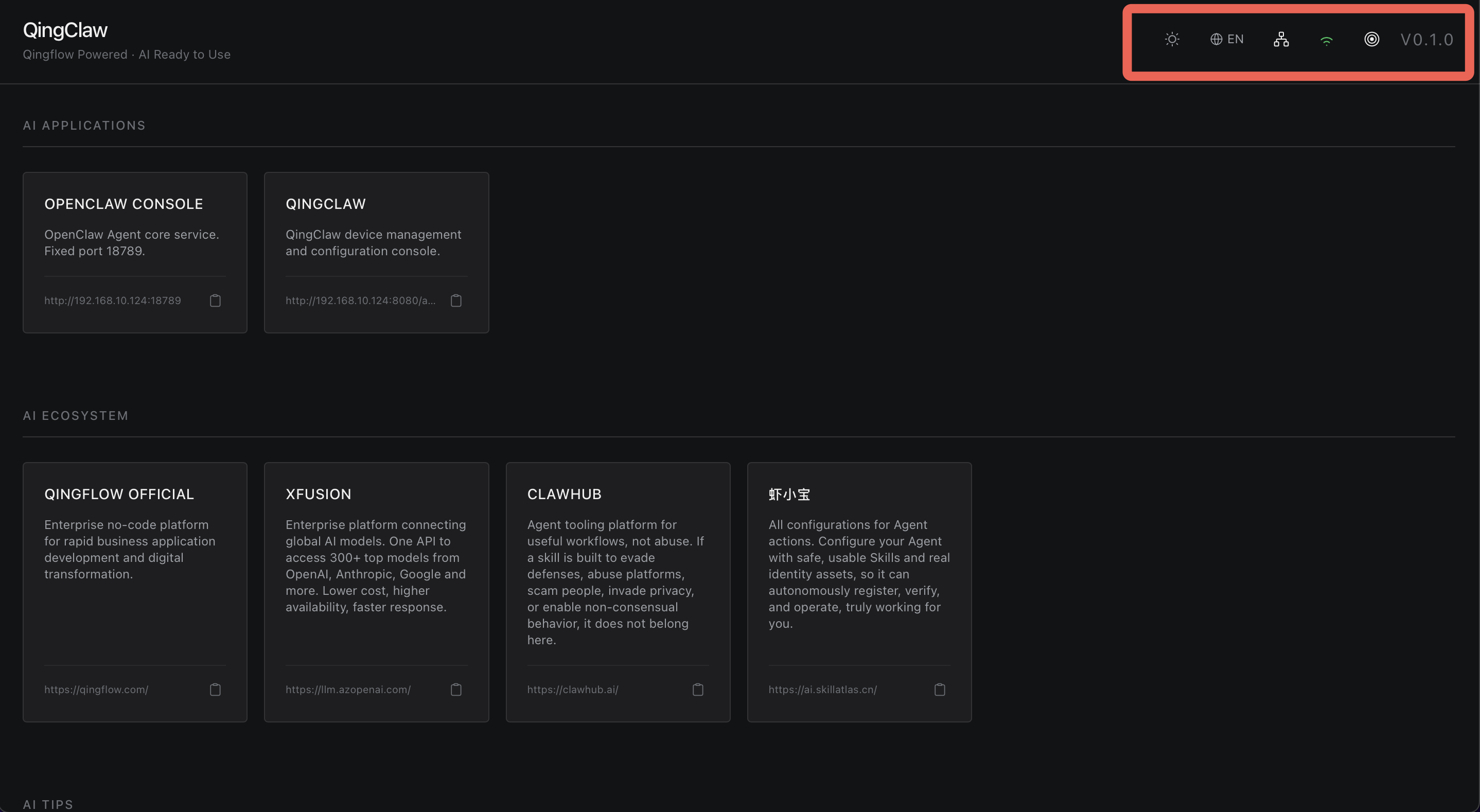Click "Agent tooling platform" description text
Image resolution: width=1480 pixels, height=812 pixels.
(x=615, y=582)
